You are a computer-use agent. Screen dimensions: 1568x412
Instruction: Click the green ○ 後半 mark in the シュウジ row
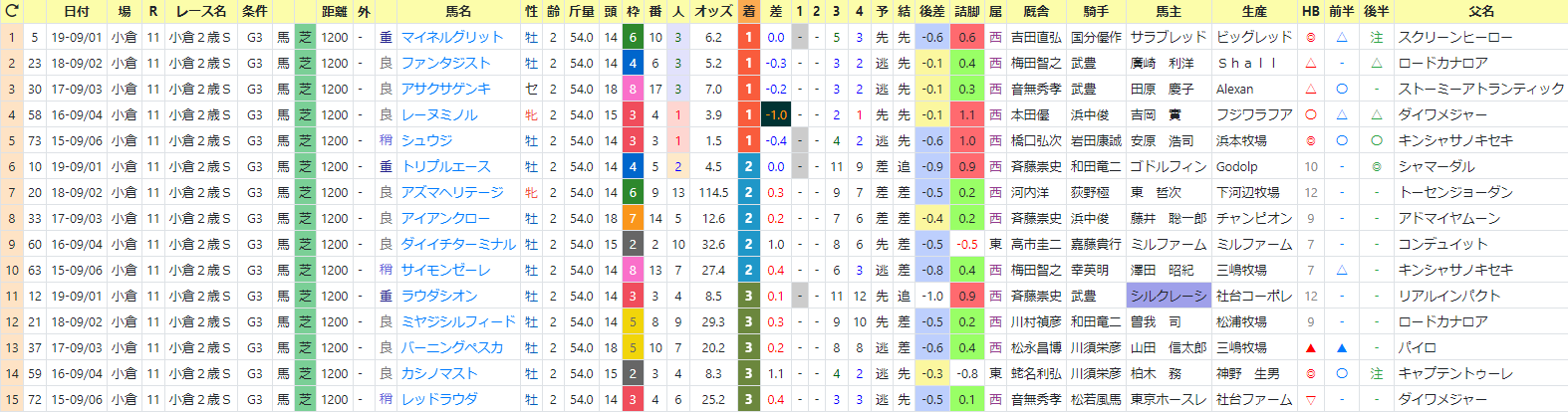[1376, 140]
